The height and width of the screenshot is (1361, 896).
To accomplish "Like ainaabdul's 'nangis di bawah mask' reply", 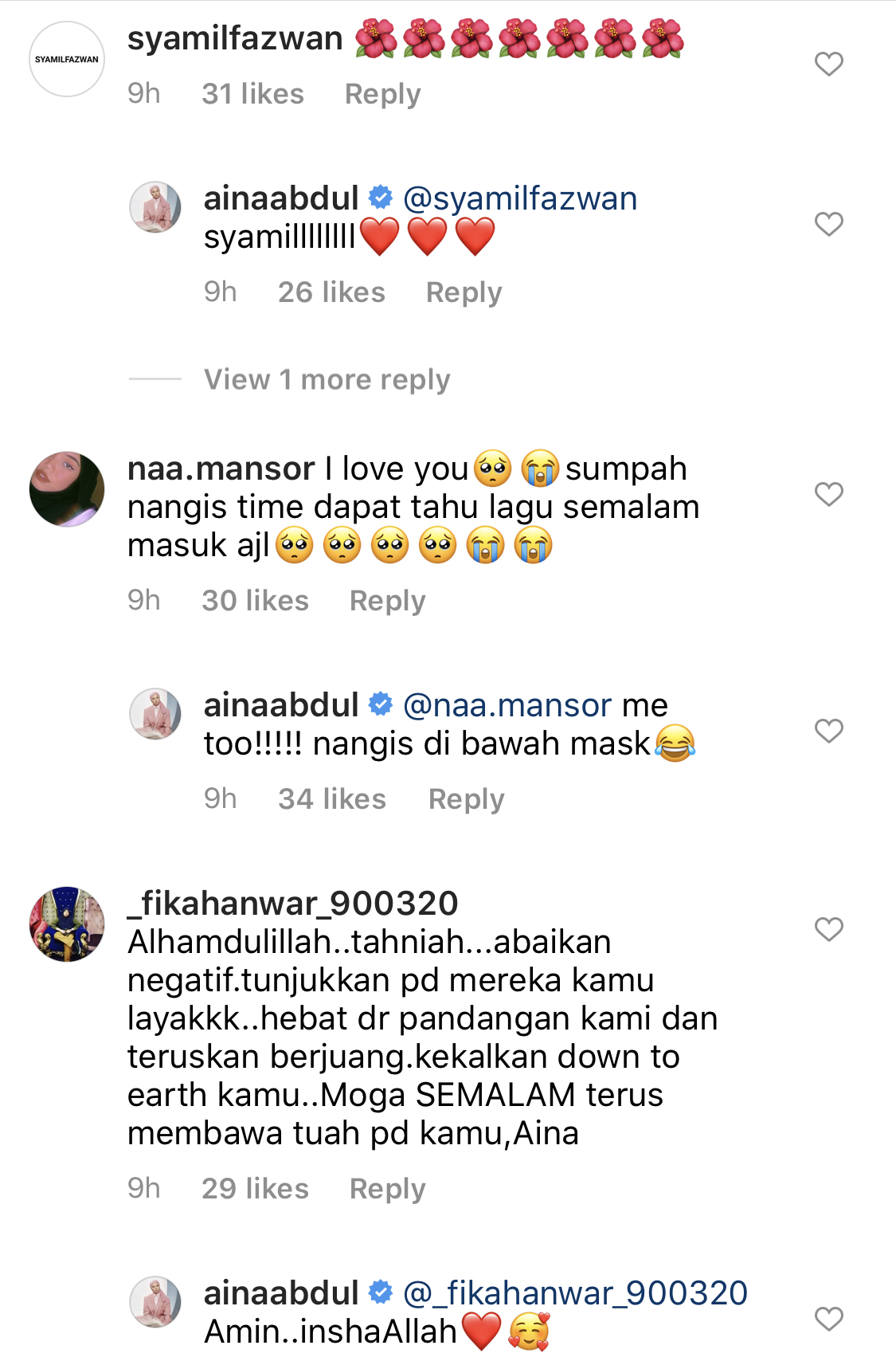I will [x=829, y=731].
